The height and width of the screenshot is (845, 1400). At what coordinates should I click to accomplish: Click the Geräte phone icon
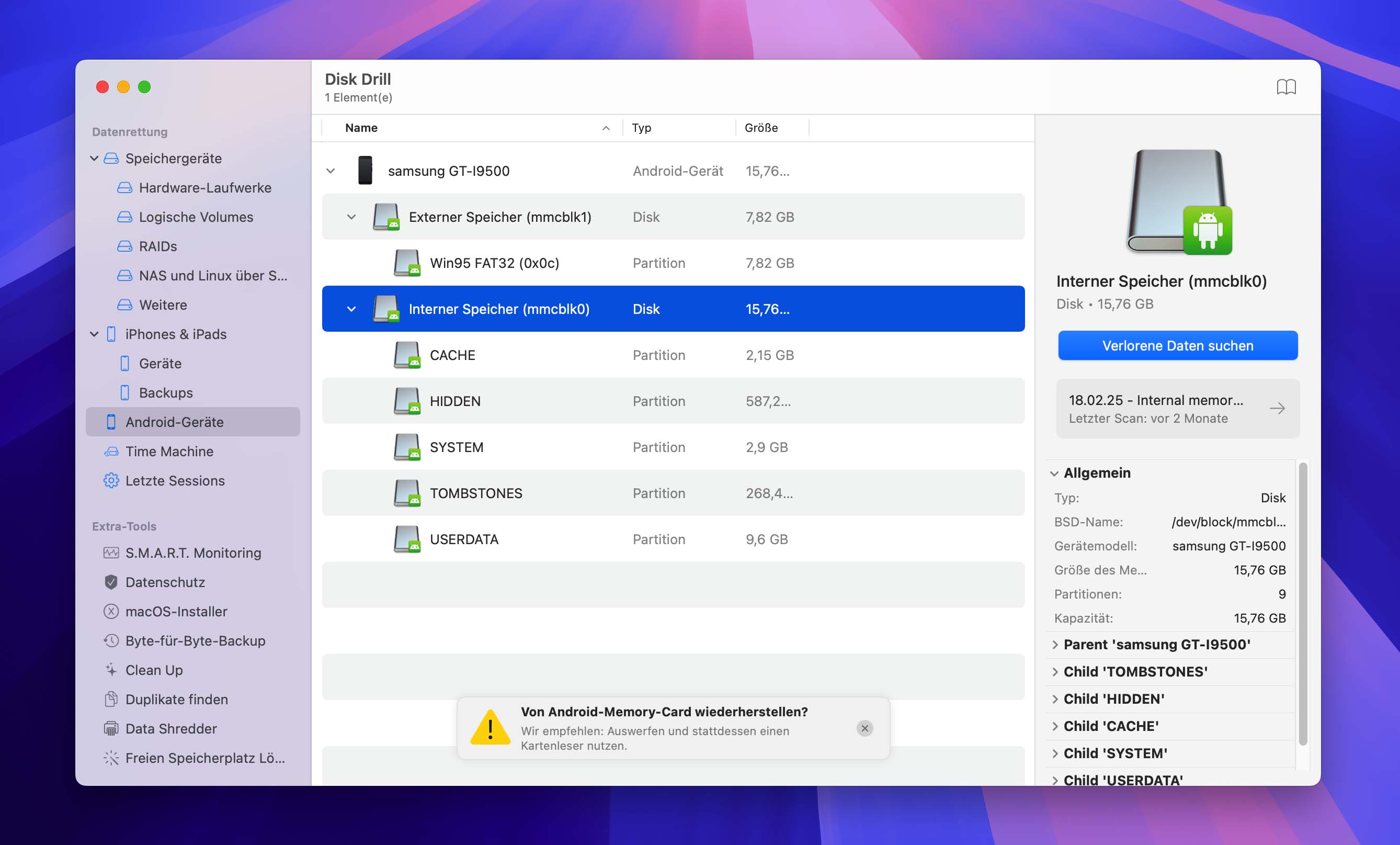[x=124, y=363]
